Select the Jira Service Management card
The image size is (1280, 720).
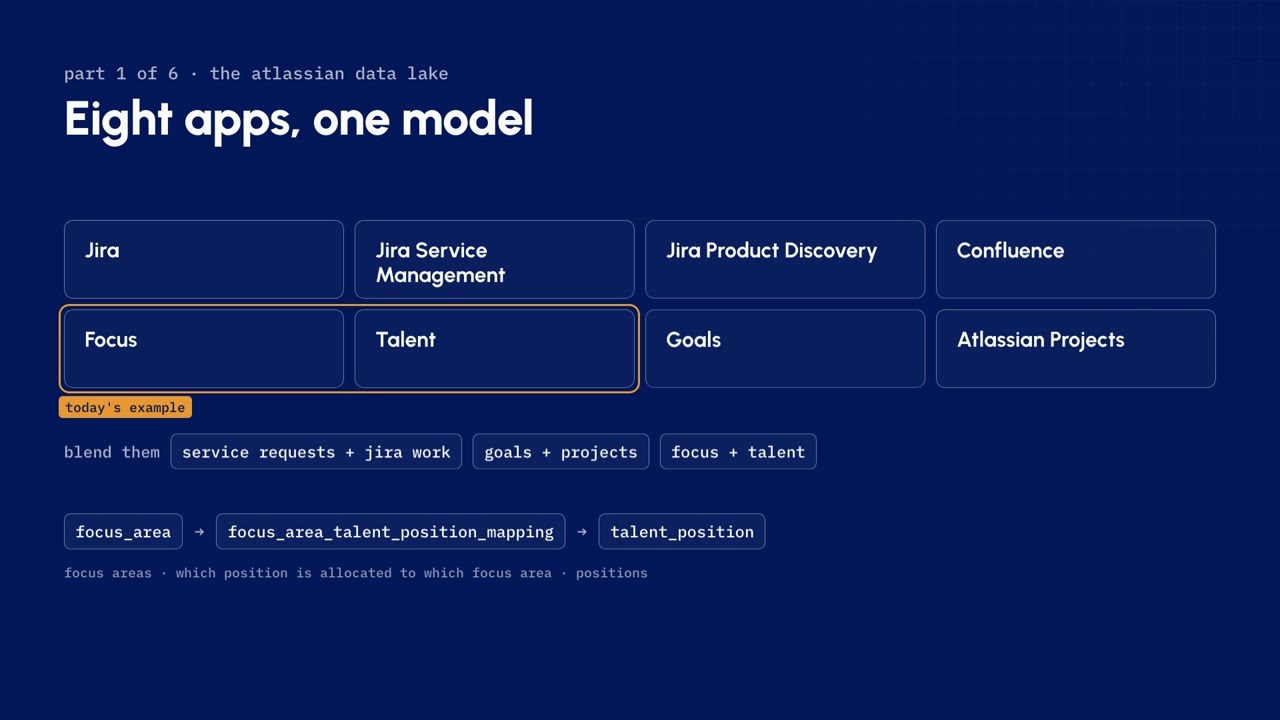coord(495,259)
